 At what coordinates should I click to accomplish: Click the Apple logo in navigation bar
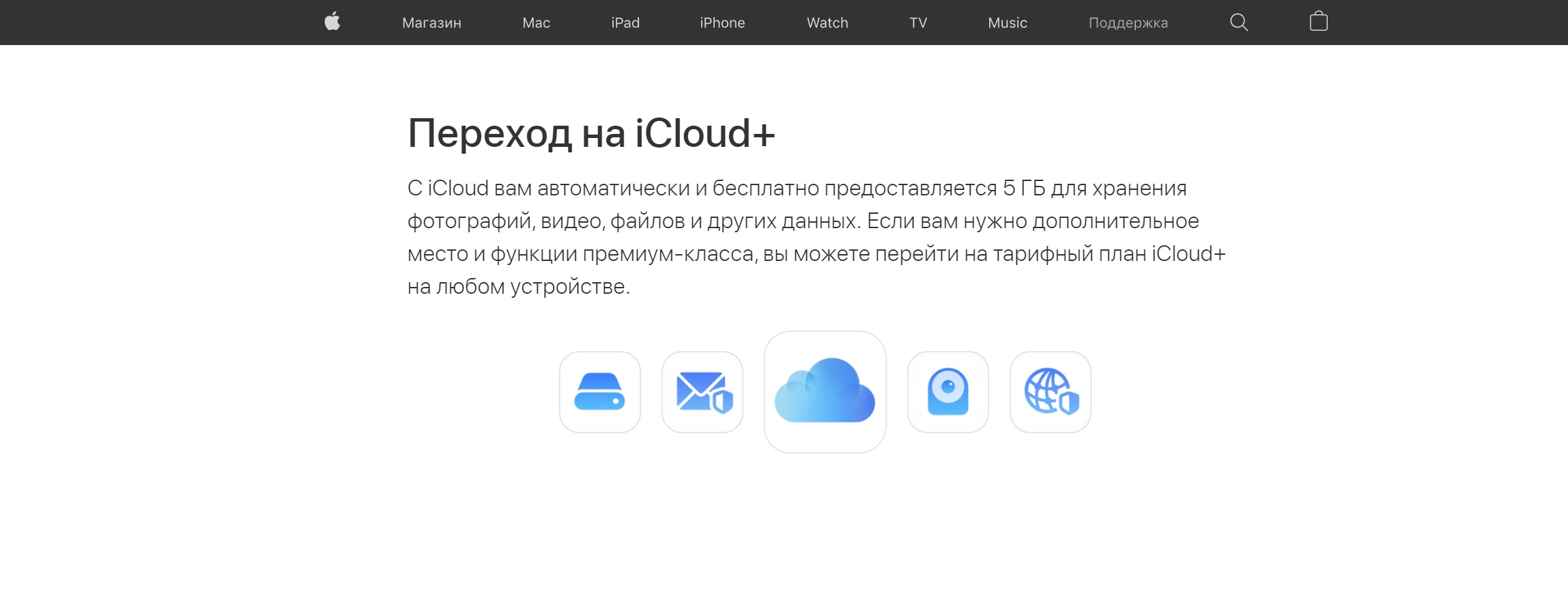(332, 22)
